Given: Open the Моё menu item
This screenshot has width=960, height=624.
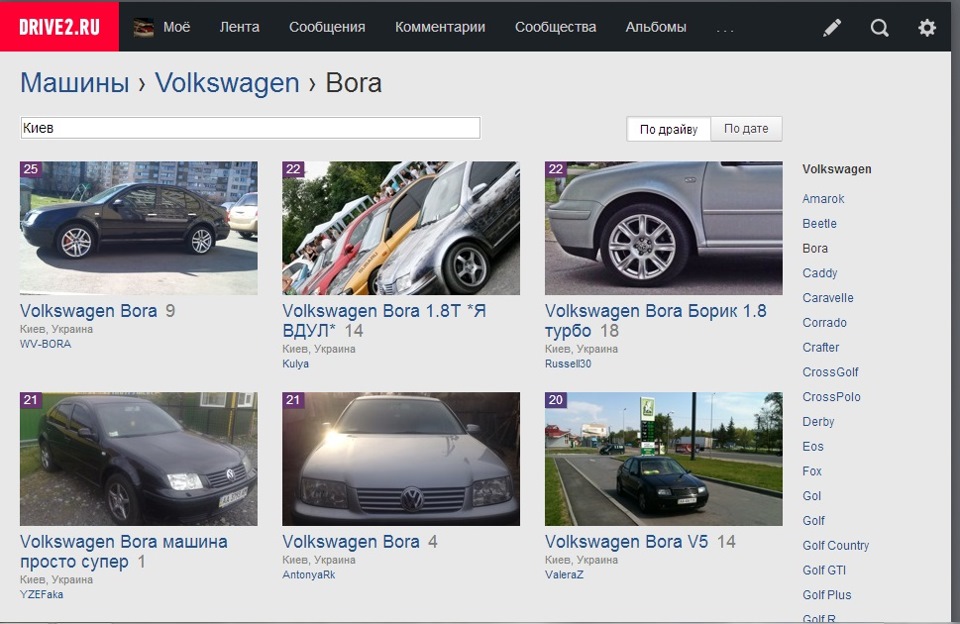Looking at the screenshot, I should click(176, 27).
